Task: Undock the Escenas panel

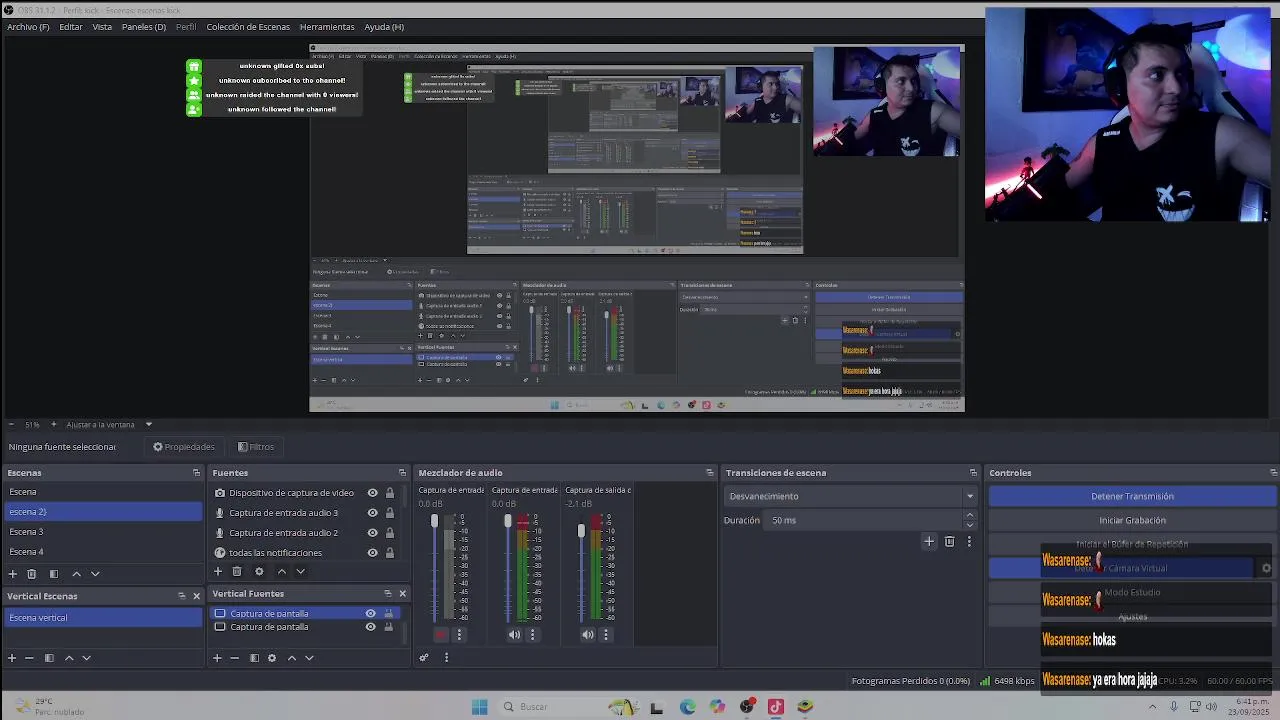Action: pyautogui.click(x=196, y=473)
